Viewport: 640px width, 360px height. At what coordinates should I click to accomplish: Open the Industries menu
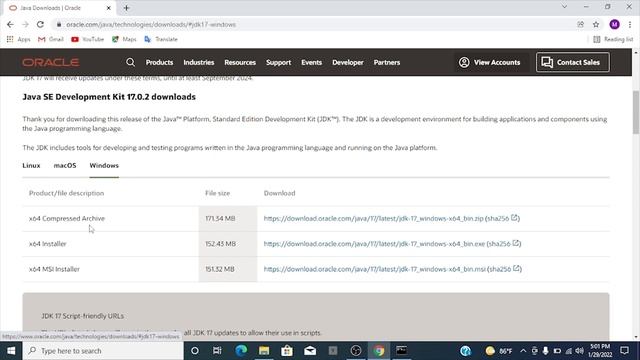coord(199,62)
